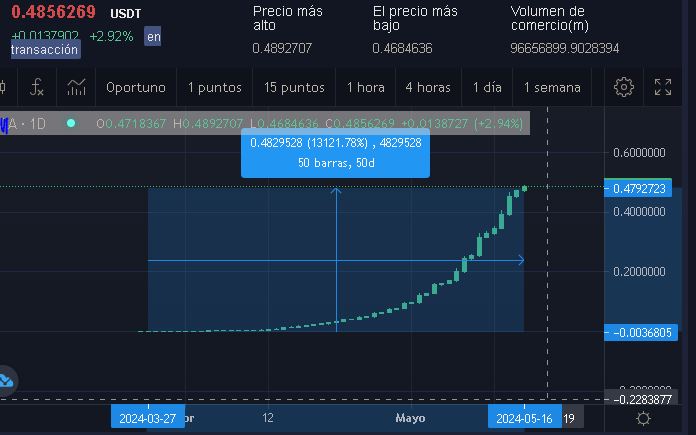The image size is (696, 435).
Task: Click the 1D legend label in chart header
Action: click(x=38, y=124)
